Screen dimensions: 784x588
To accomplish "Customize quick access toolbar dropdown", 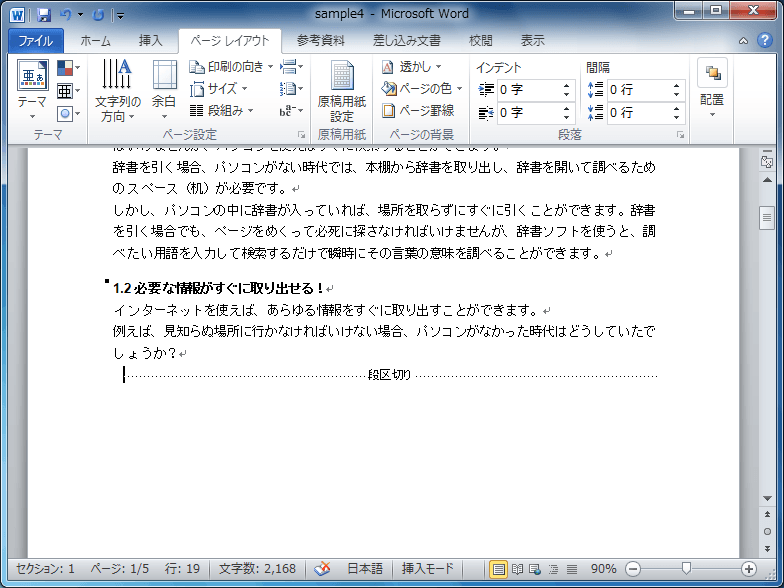I will (120, 16).
